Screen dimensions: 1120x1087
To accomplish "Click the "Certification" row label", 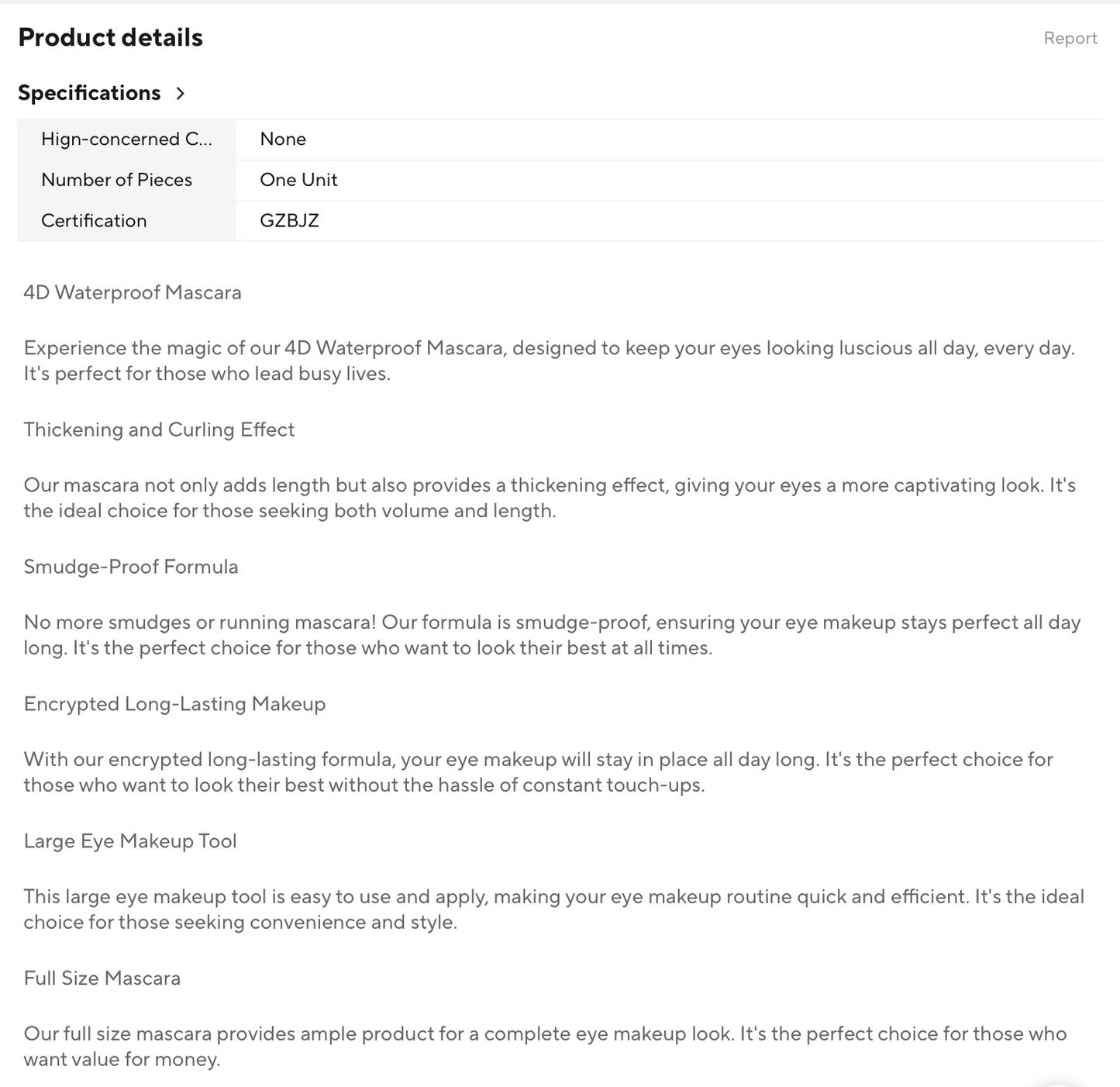I will [94, 221].
